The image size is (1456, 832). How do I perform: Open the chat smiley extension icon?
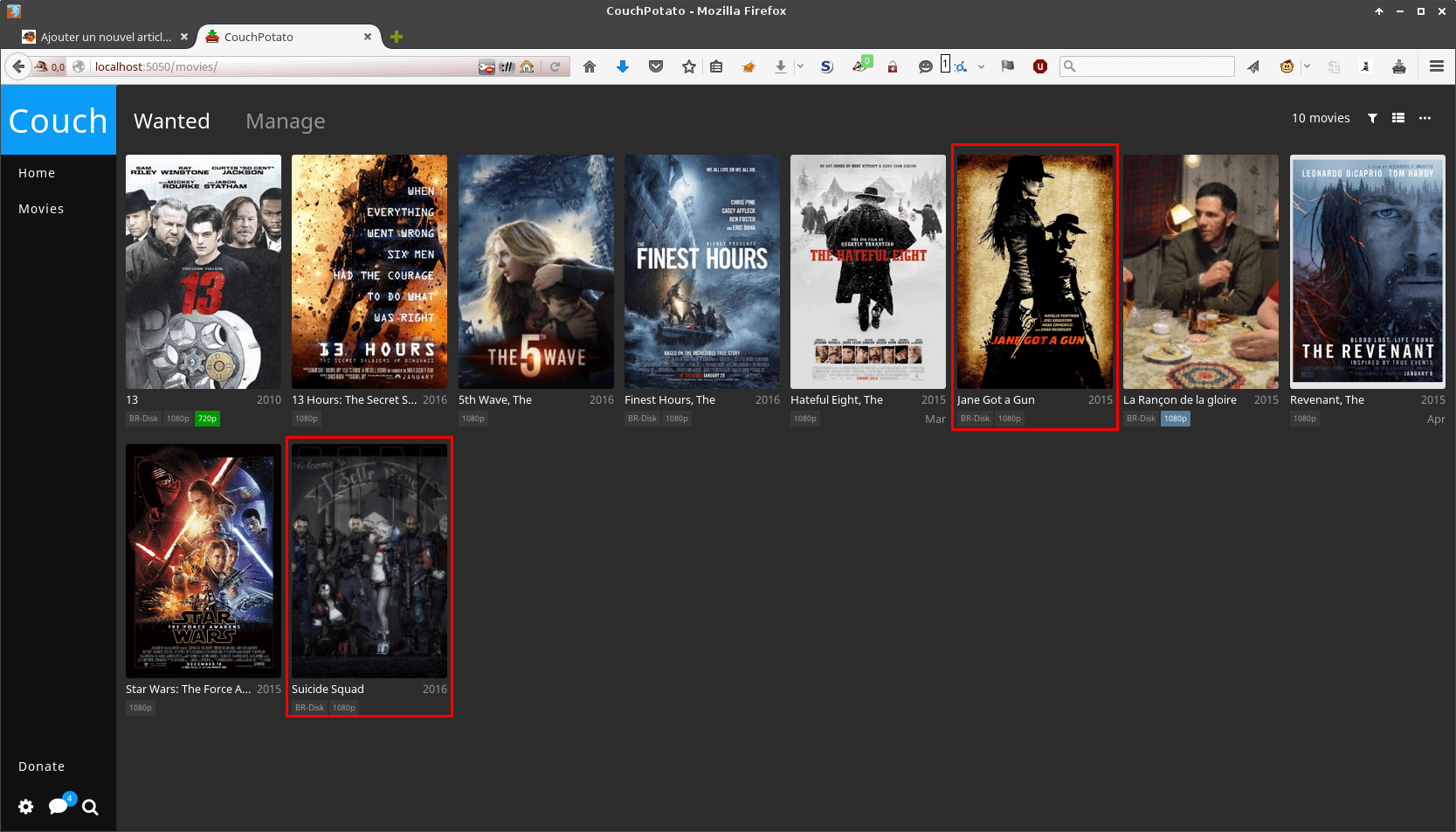point(926,66)
